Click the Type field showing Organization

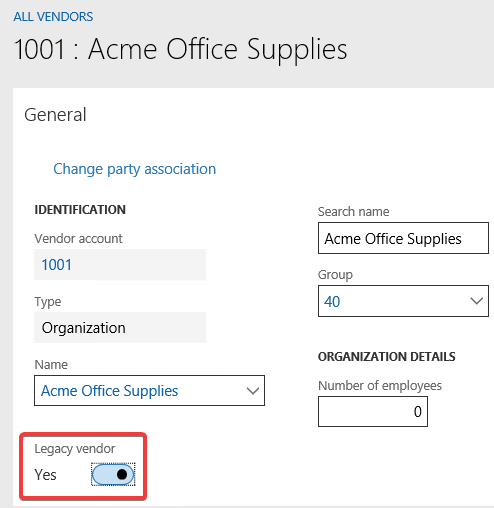click(120, 327)
